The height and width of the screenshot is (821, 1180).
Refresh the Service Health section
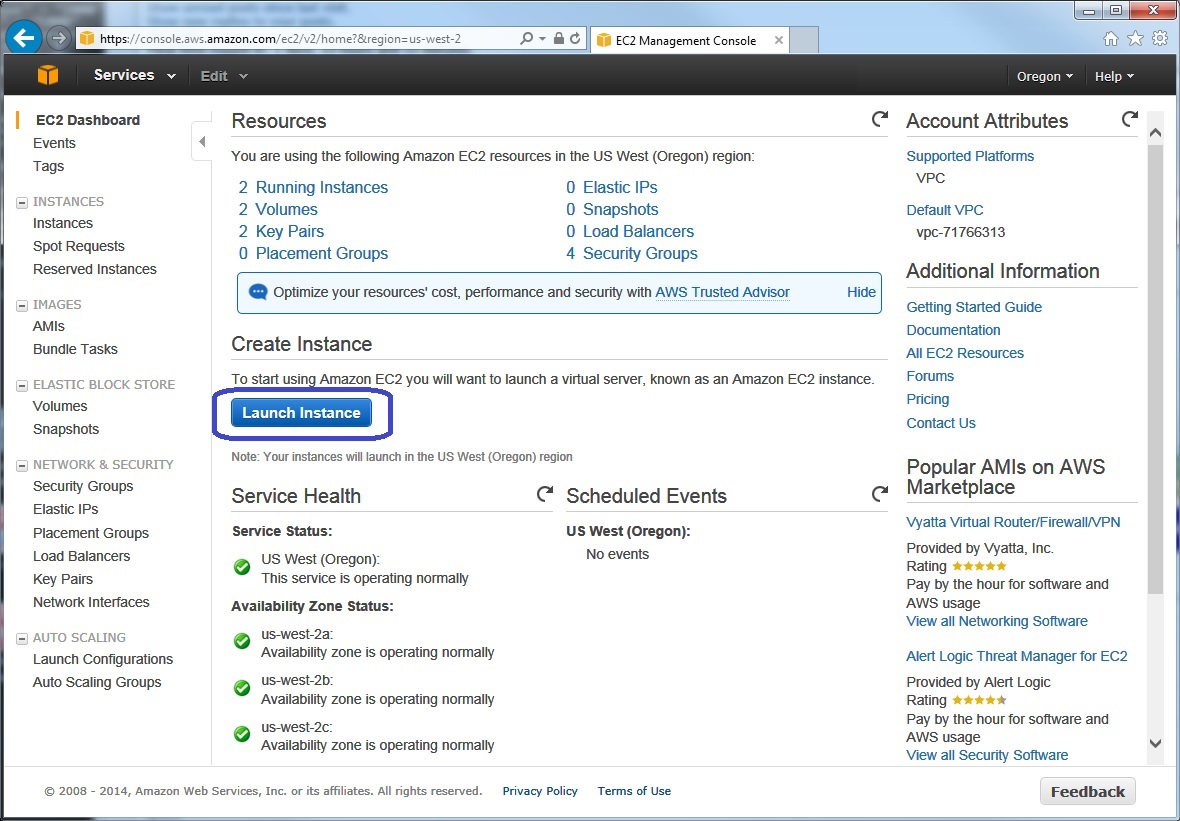point(544,494)
